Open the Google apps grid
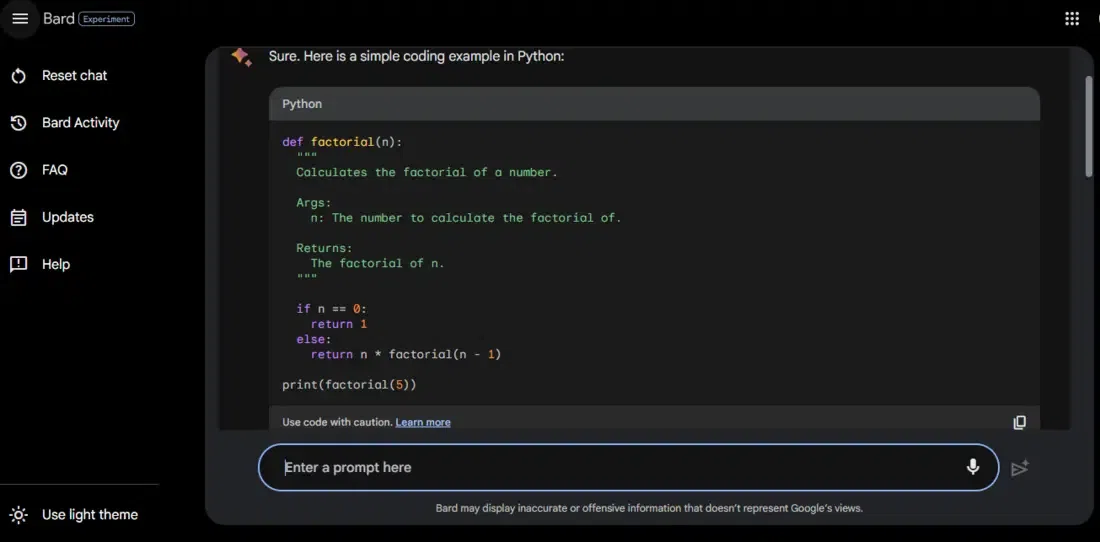This screenshot has width=1100, height=542. click(x=1072, y=19)
